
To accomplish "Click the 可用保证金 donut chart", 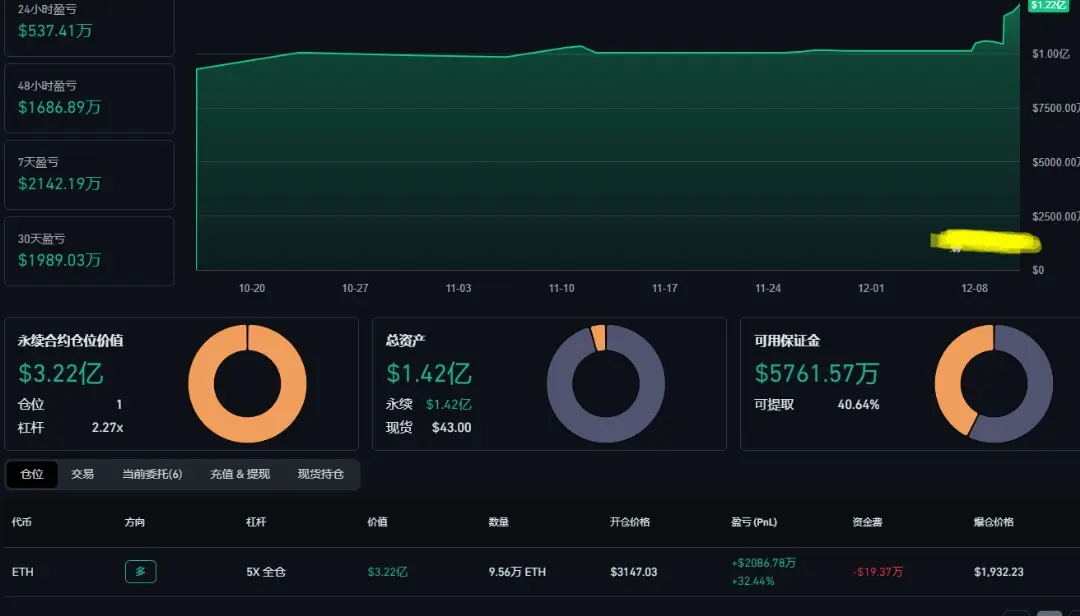I will (994, 384).
